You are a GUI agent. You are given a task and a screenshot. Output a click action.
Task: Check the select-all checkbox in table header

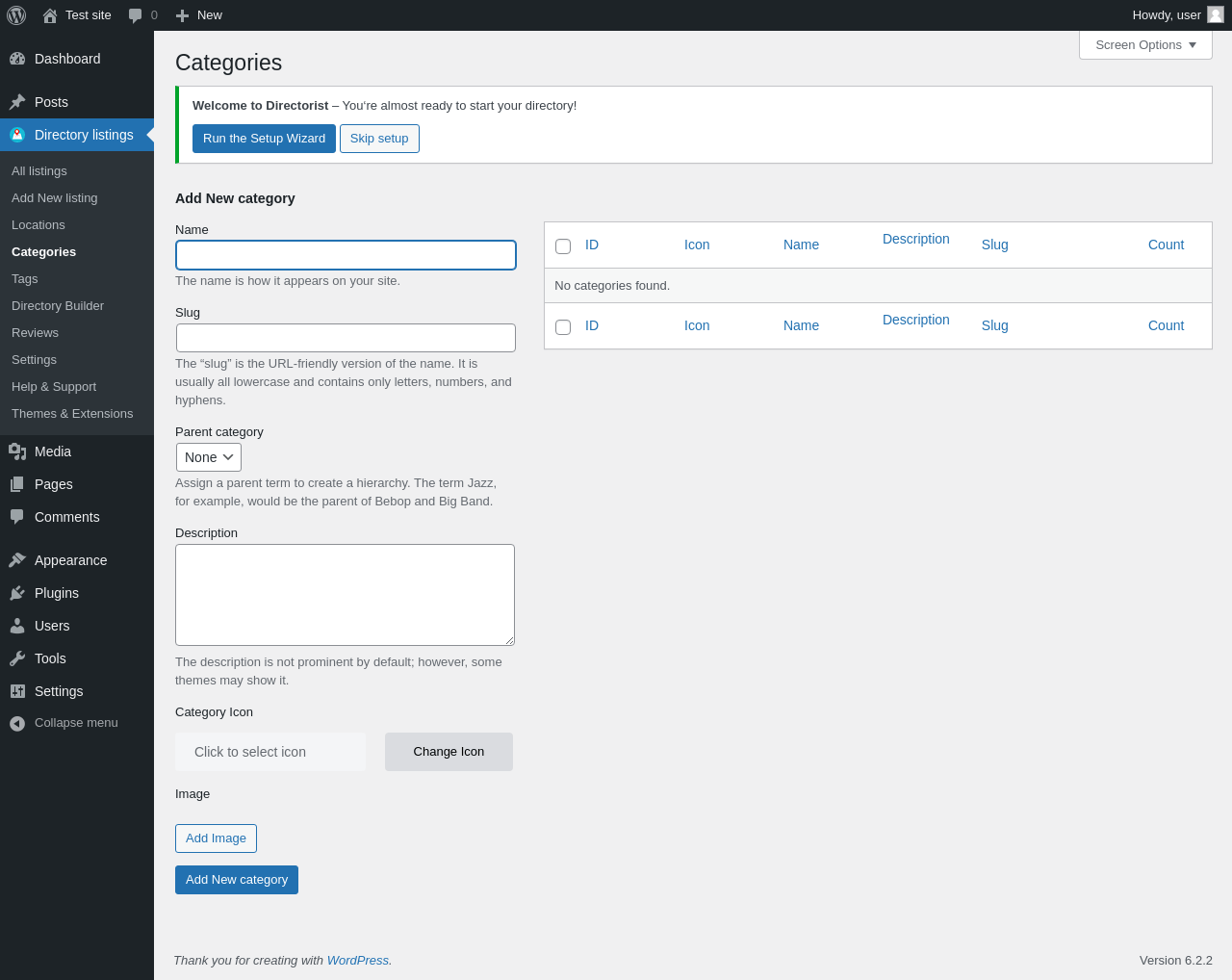563,246
